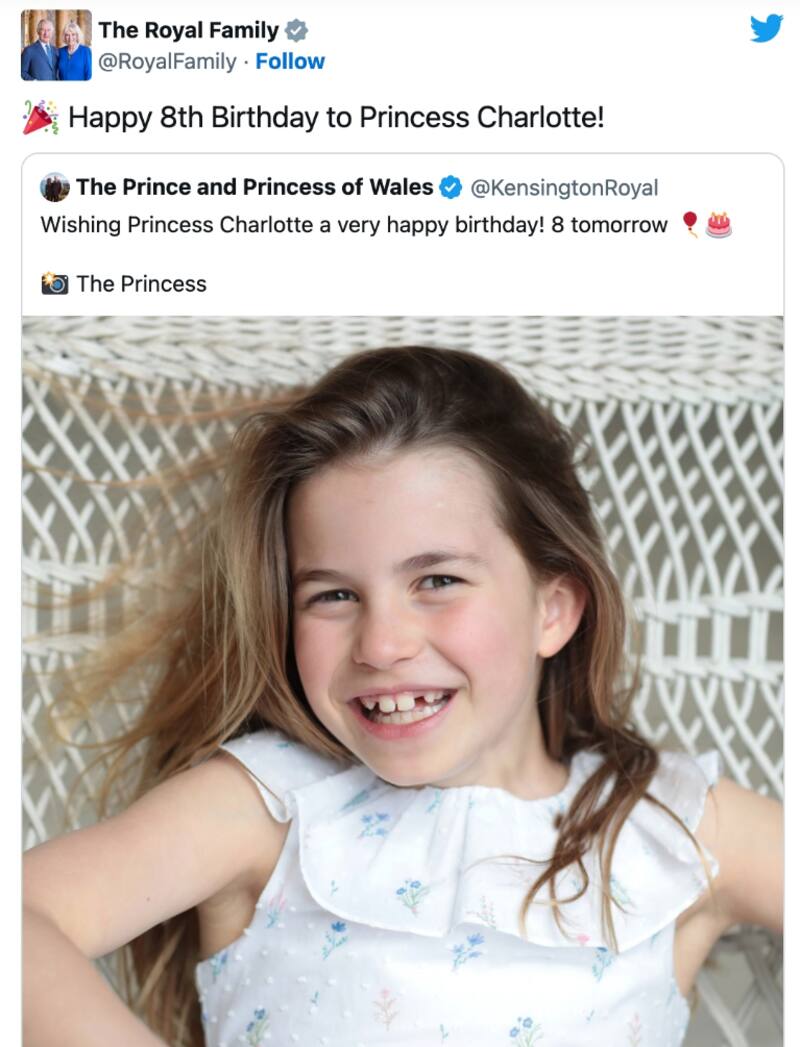800x1047 pixels.
Task: Visit the @KensingtonRoyal handle
Action: [x=564, y=187]
